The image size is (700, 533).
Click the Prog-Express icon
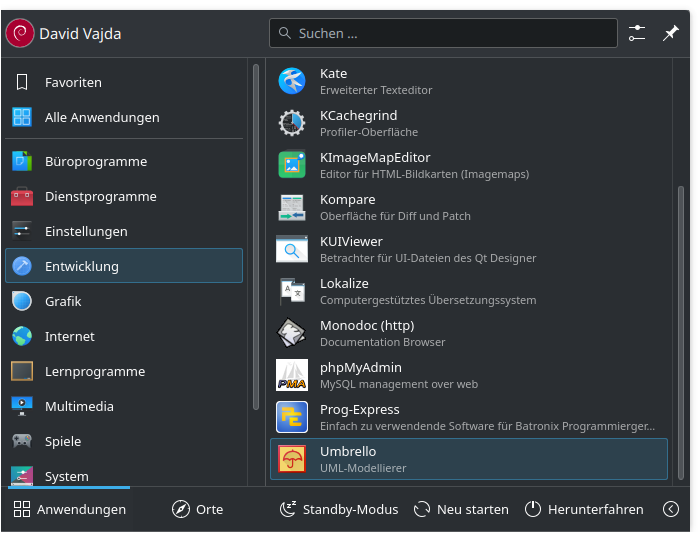pos(292,417)
